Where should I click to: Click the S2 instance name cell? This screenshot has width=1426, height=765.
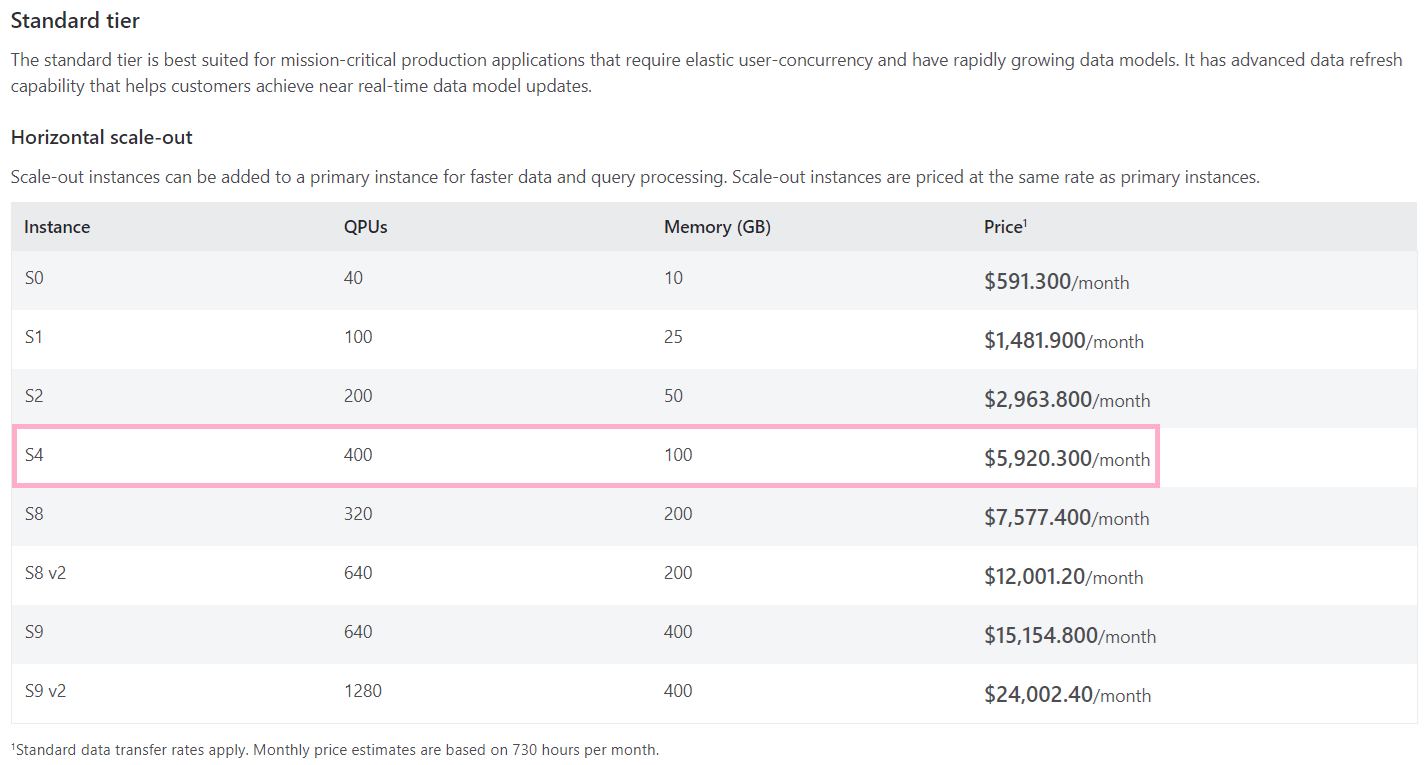pos(34,396)
